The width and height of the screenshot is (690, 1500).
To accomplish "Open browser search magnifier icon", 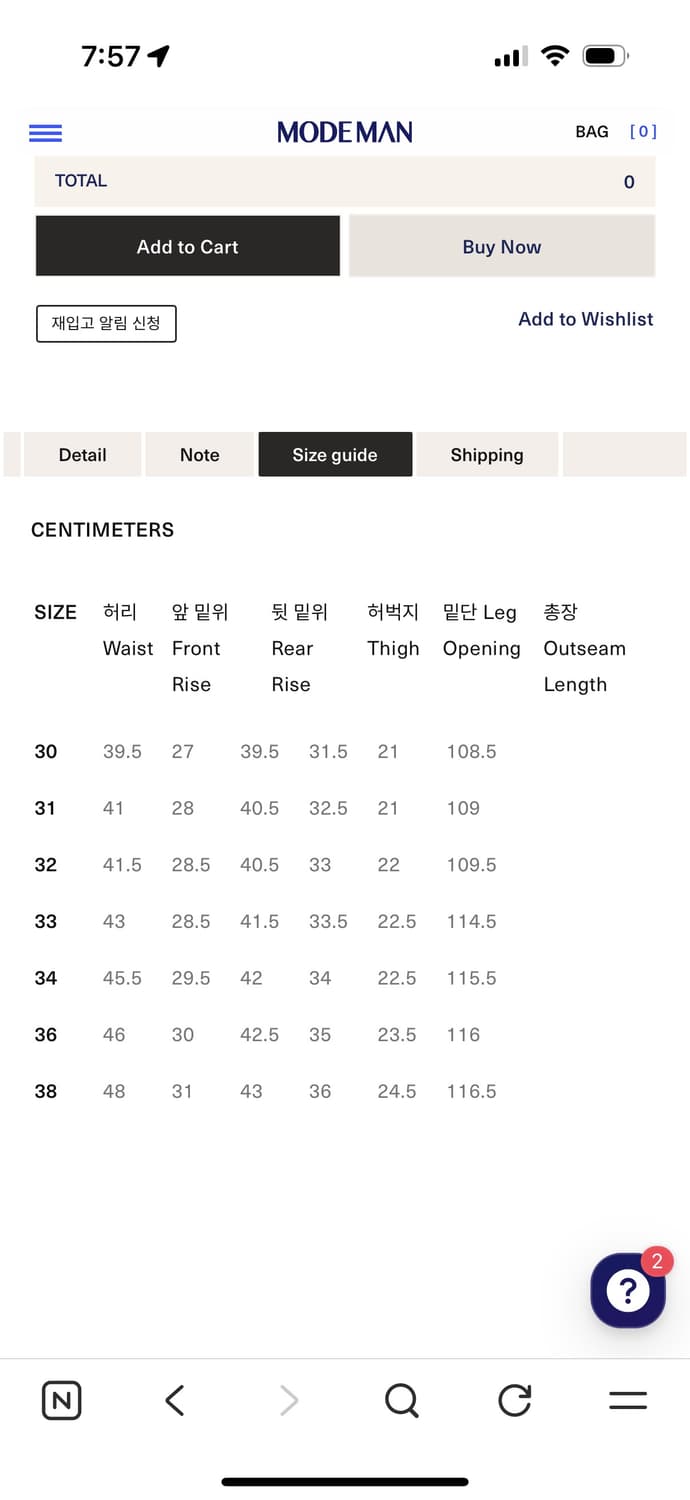I will tap(401, 1400).
